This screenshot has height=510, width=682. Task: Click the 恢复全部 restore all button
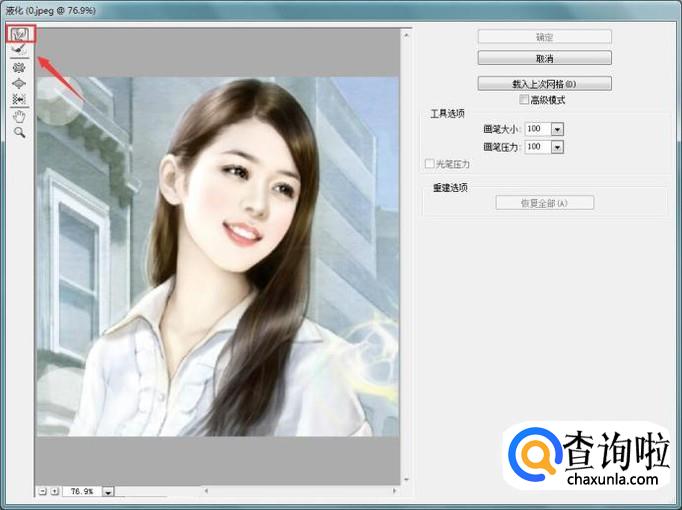click(x=545, y=203)
